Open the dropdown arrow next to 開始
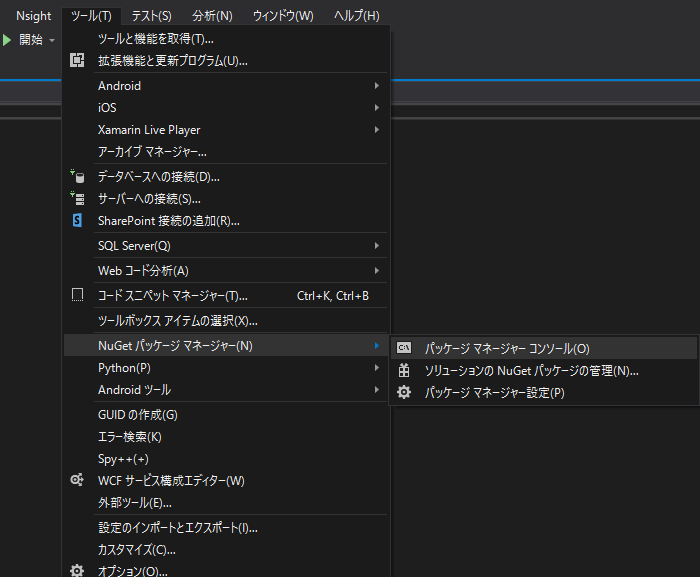The height and width of the screenshot is (577, 700). tap(52, 40)
